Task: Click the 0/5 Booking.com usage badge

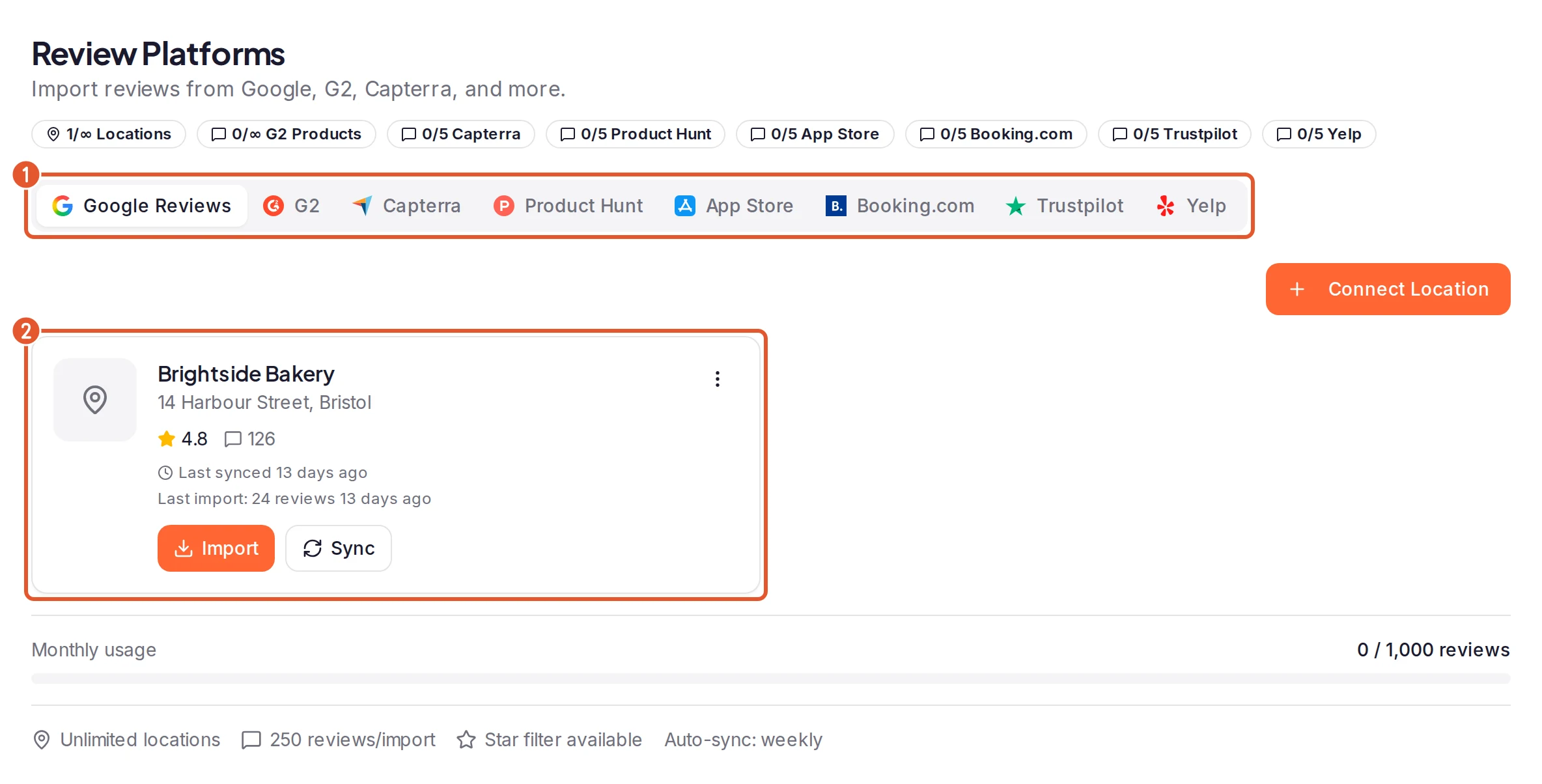Action: (996, 134)
